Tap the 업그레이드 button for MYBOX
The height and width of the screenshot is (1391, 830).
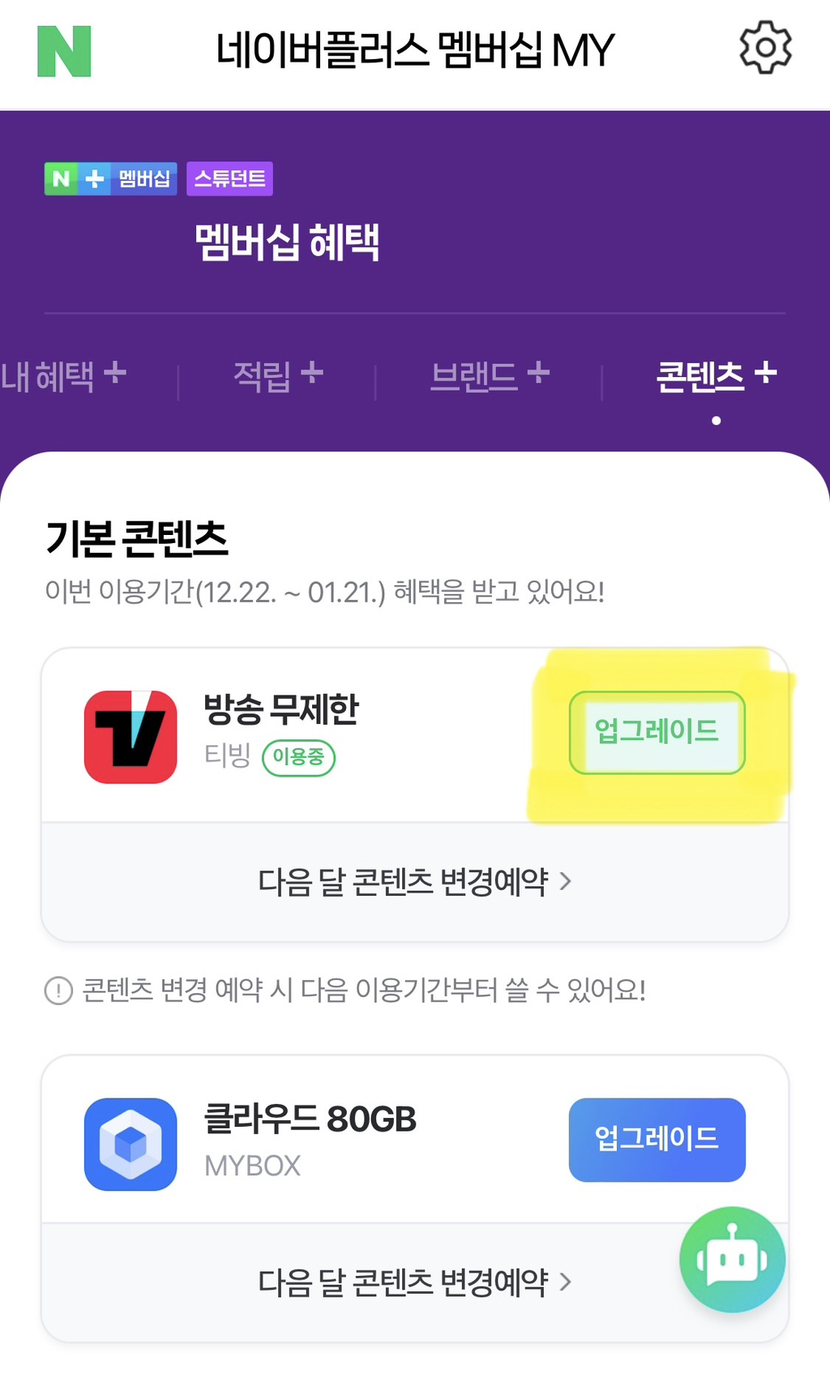(657, 1139)
